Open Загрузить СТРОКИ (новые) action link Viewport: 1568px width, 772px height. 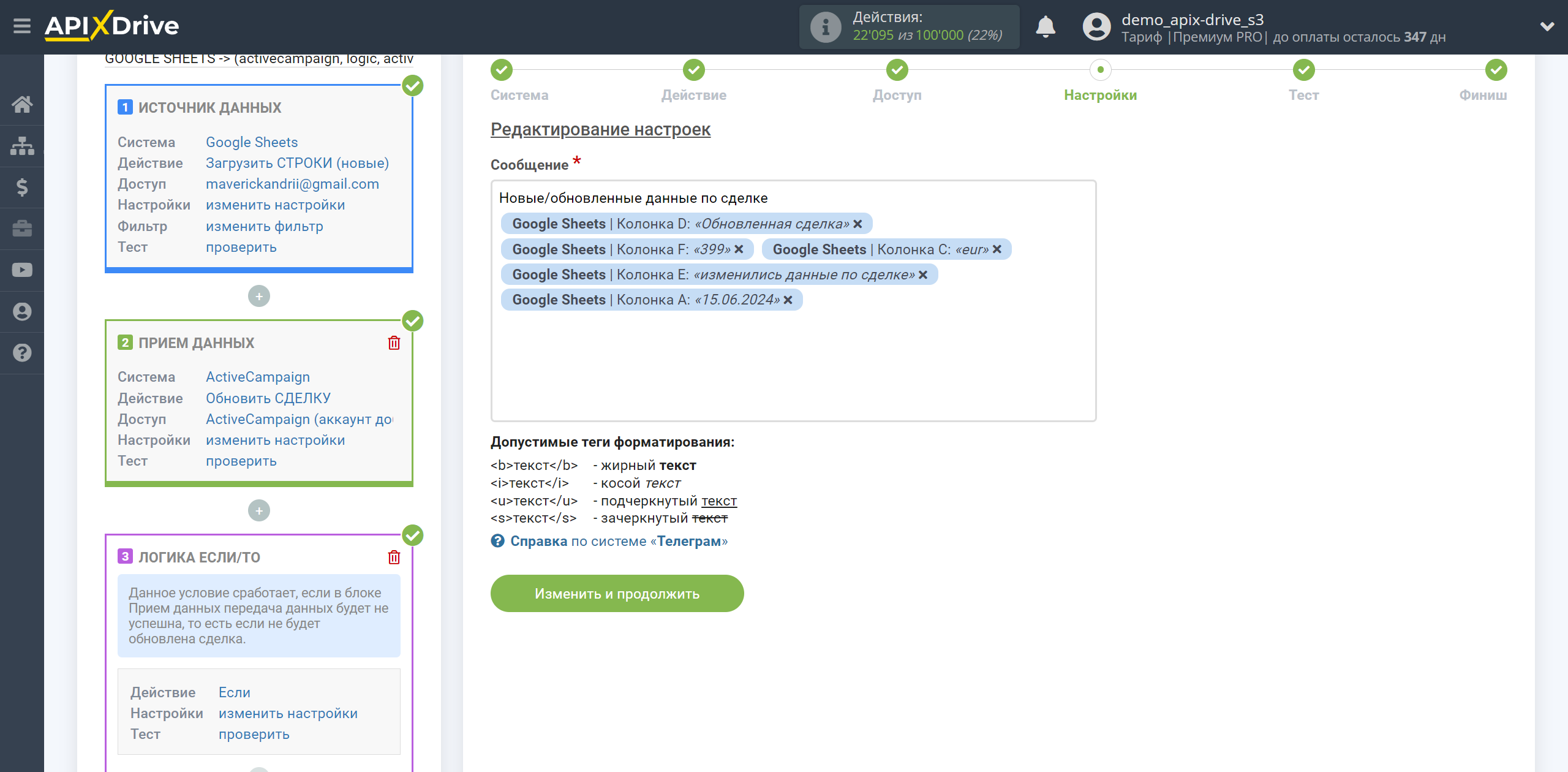[297, 163]
